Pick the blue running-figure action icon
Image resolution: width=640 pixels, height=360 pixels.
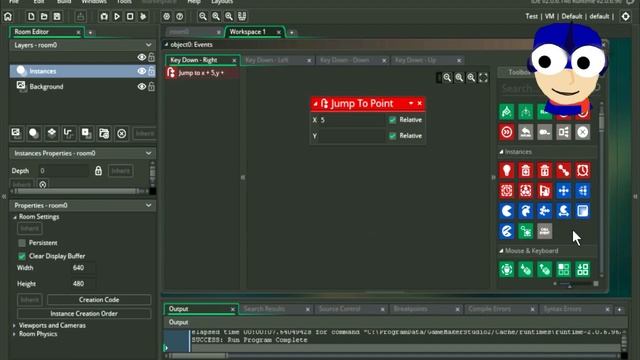(544, 211)
